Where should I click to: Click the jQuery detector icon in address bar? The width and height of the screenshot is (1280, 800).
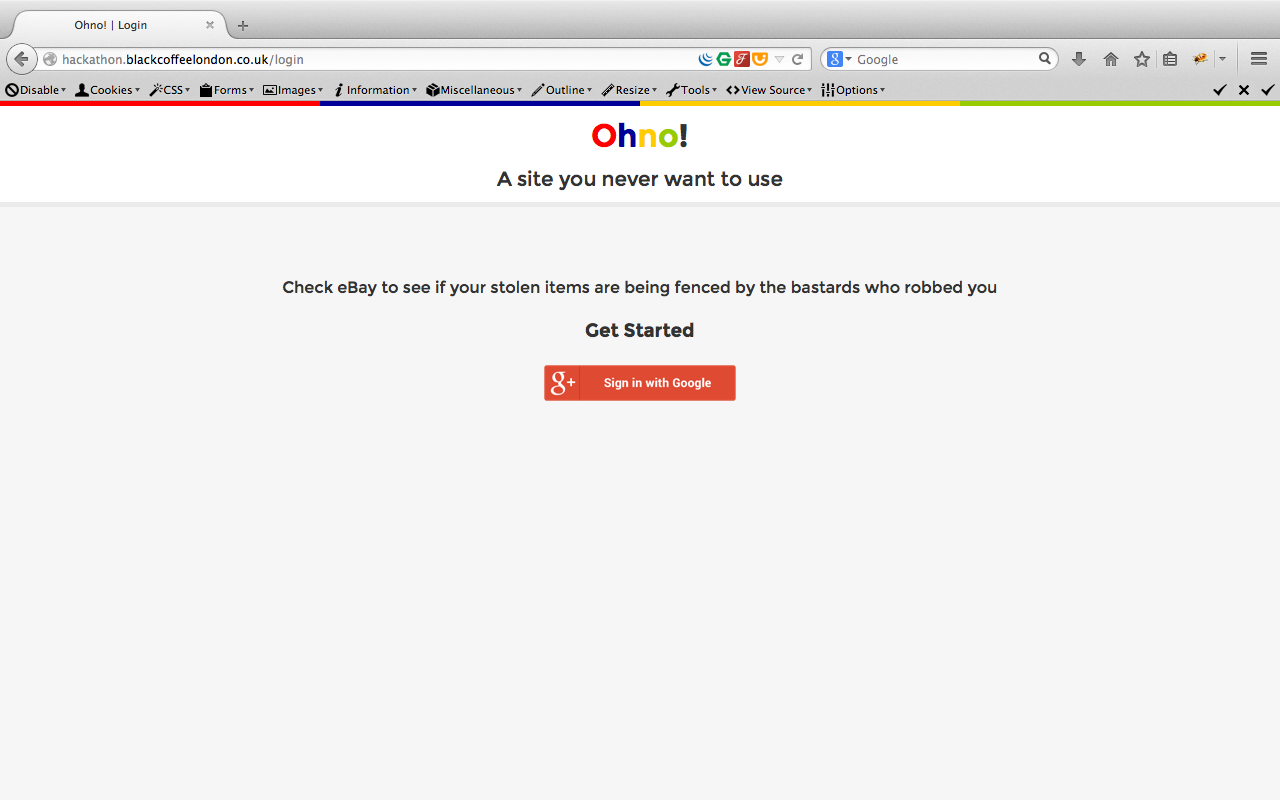tap(706, 59)
